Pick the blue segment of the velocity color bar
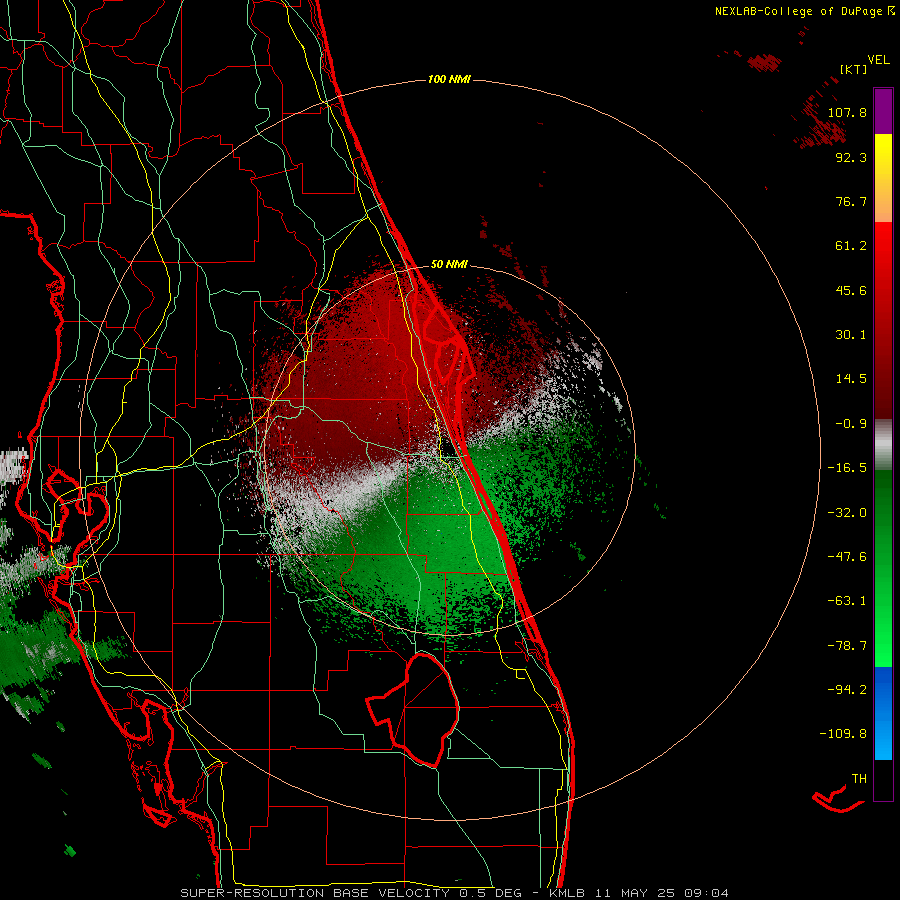The image size is (900, 900). tap(883, 713)
